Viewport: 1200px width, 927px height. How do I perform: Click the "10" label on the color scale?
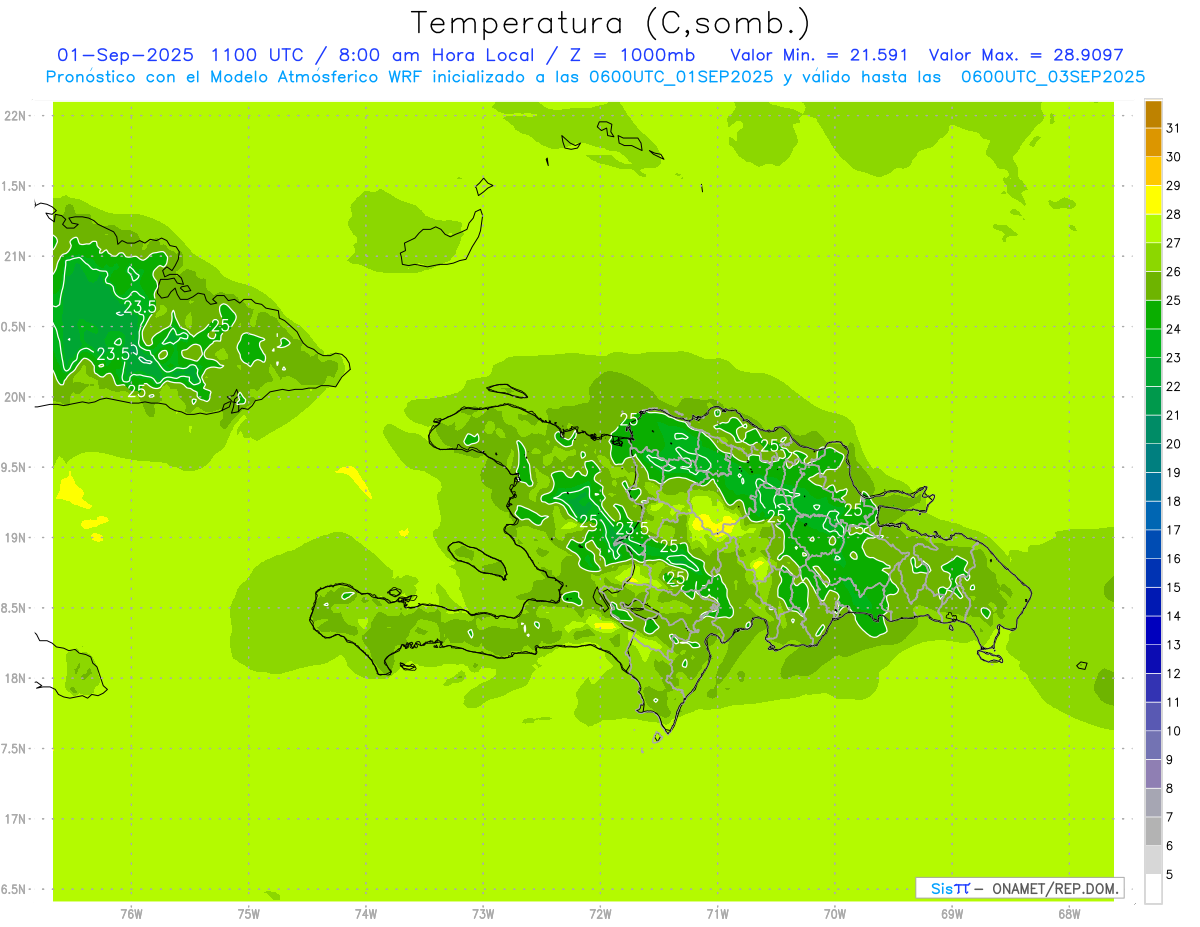point(1173,731)
